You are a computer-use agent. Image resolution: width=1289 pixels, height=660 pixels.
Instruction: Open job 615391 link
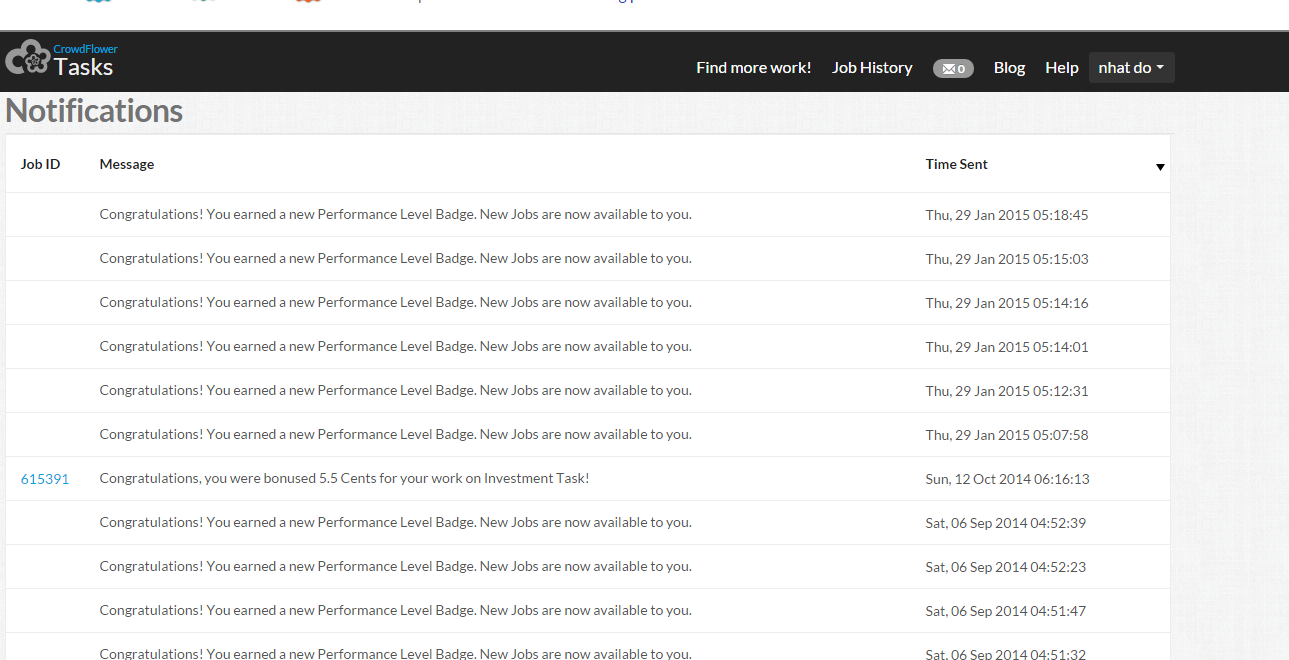click(x=45, y=479)
